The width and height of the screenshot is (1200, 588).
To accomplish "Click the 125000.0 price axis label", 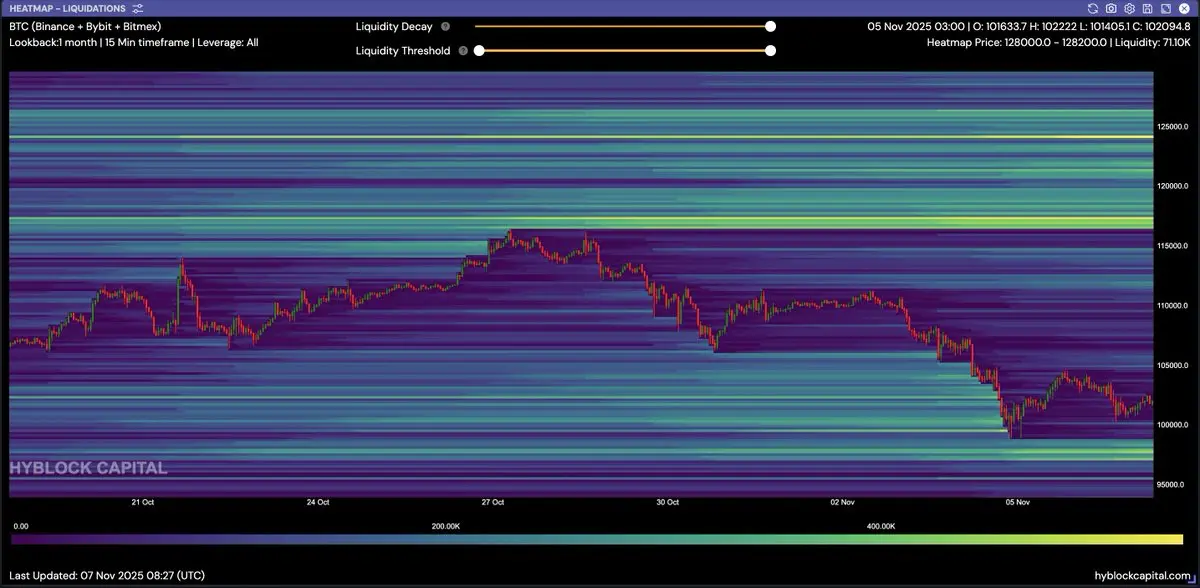I will pyautogui.click(x=1174, y=127).
